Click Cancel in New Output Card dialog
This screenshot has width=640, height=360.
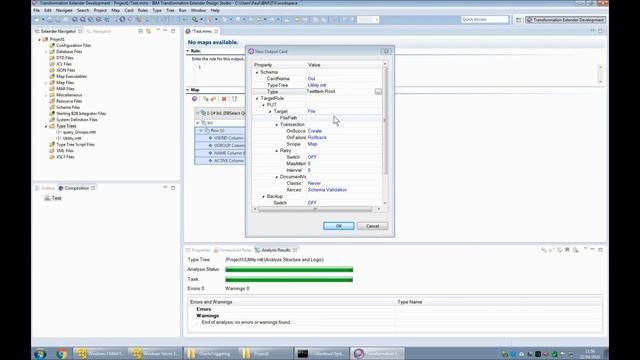(372, 226)
